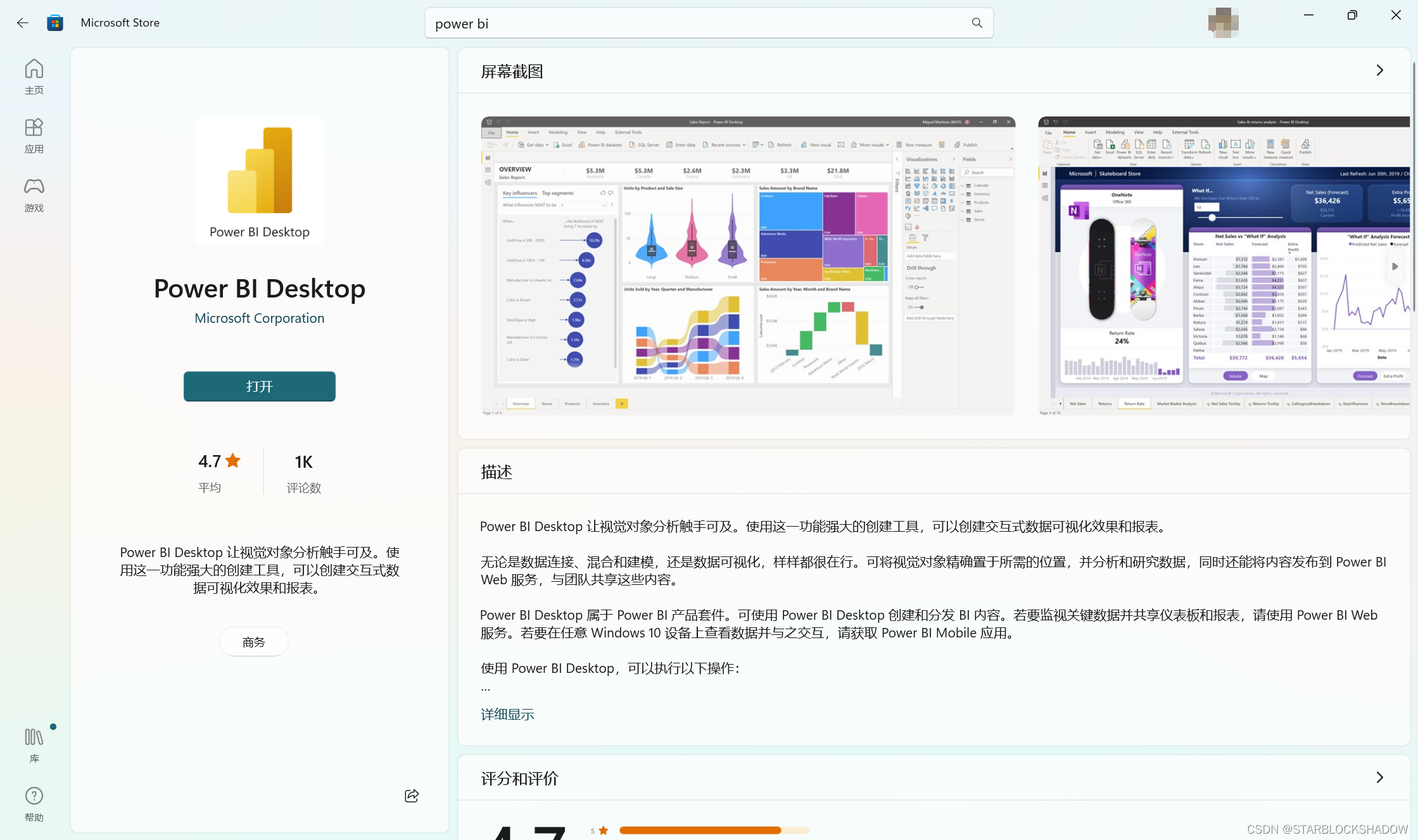Image resolution: width=1418 pixels, height=840 pixels.
Task: Advance screenshots with the next arrow
Action: coord(1395,266)
